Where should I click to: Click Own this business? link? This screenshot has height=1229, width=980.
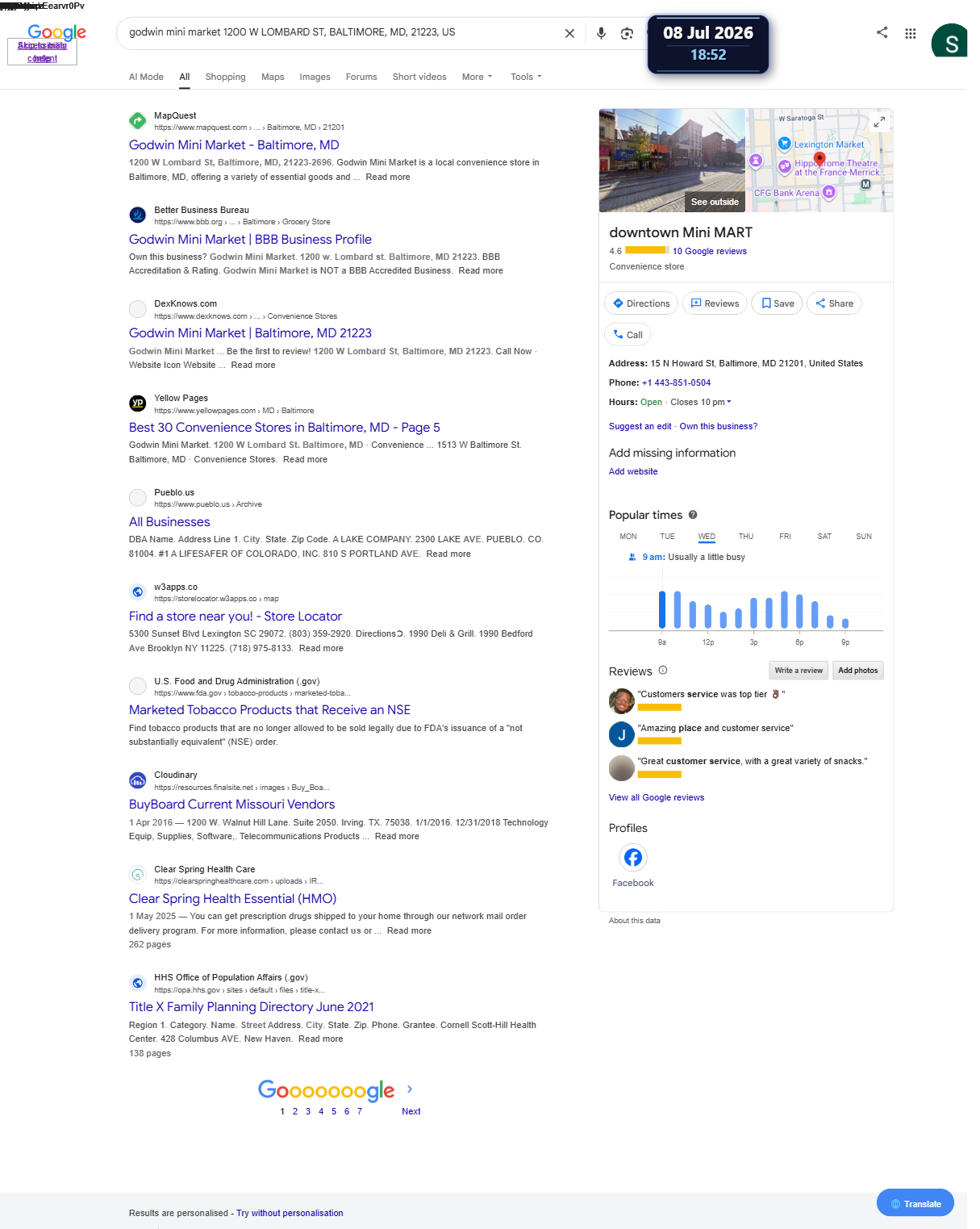719,426
